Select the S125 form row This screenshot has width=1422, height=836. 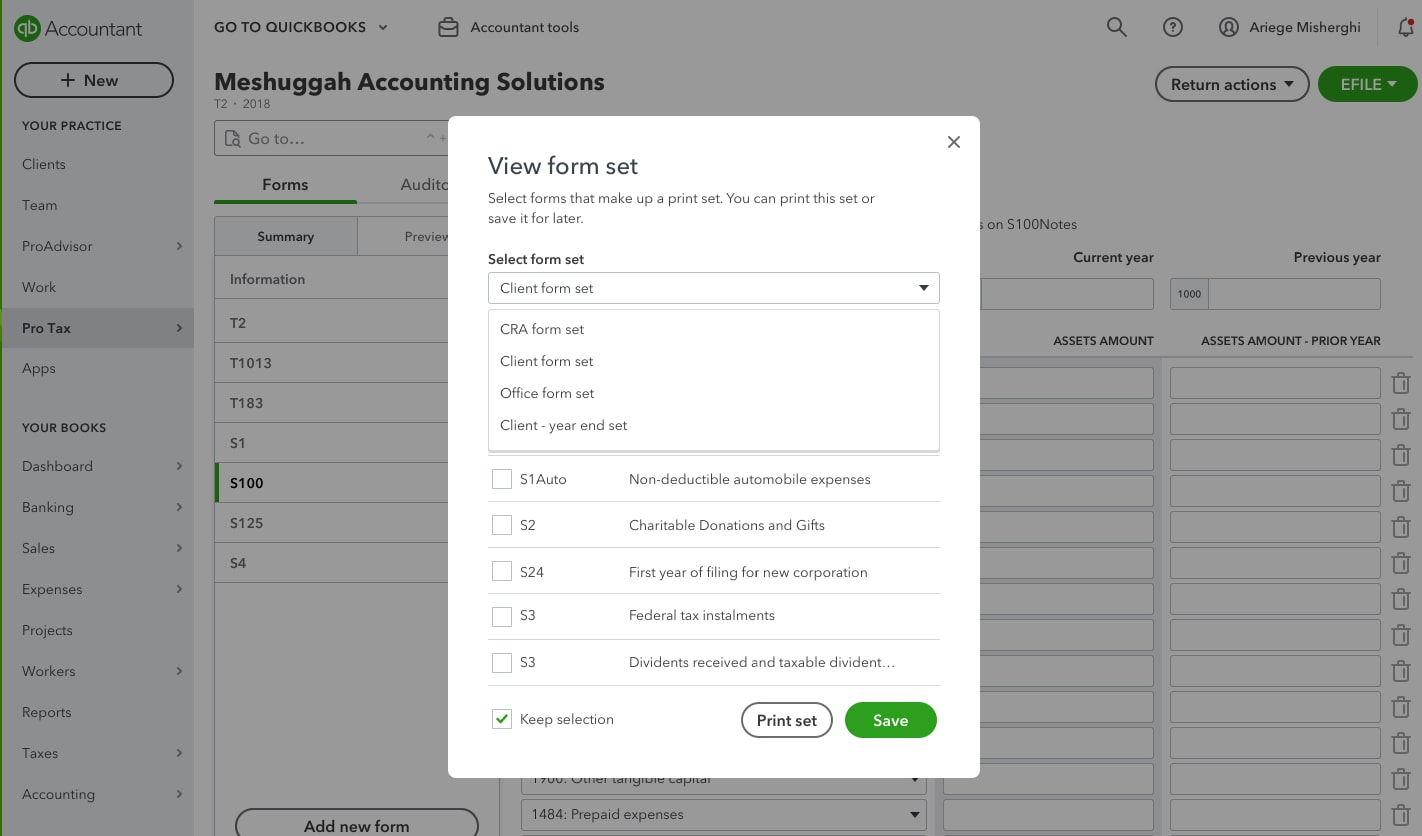pos(331,523)
